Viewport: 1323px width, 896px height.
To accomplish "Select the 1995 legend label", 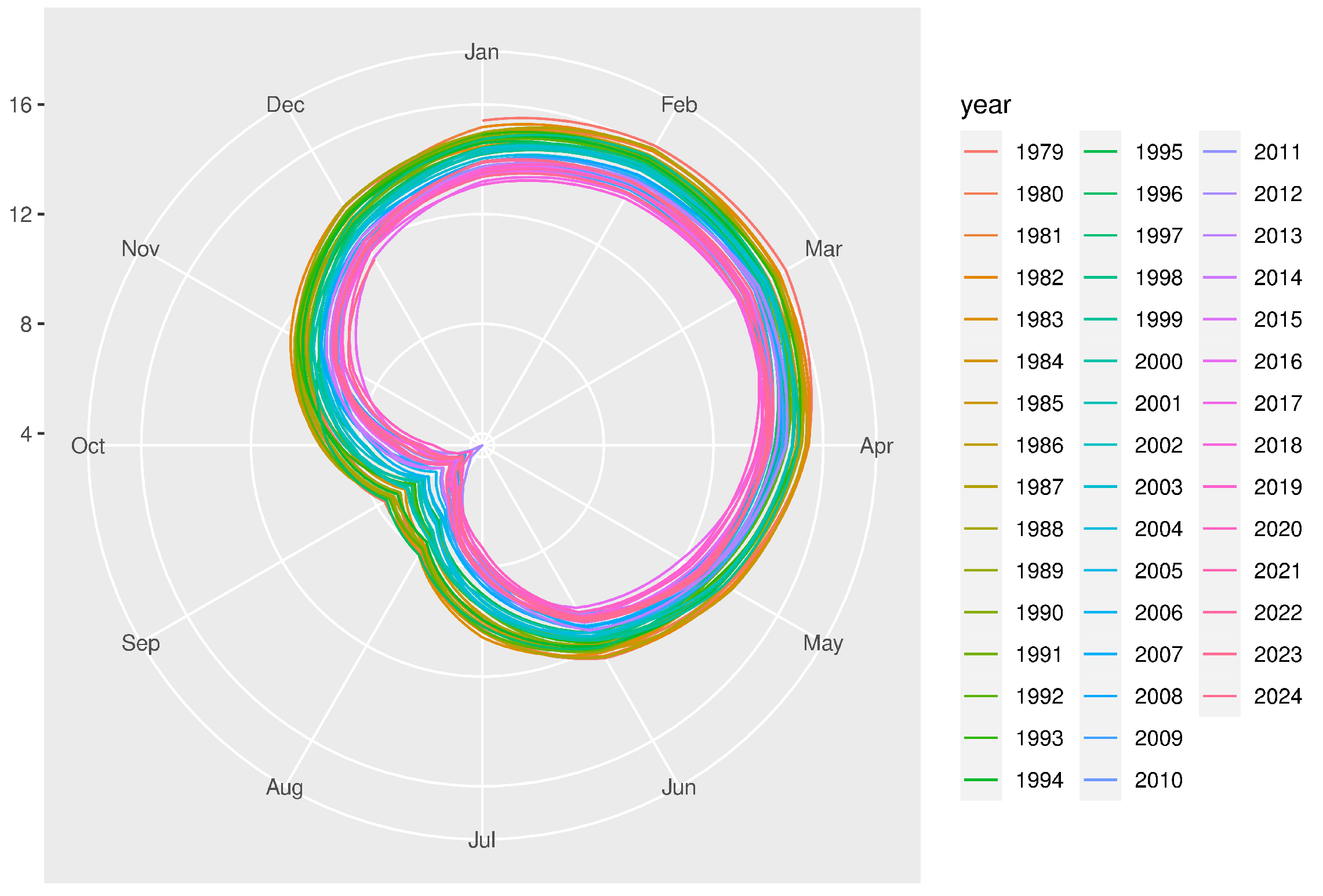I will (1158, 152).
